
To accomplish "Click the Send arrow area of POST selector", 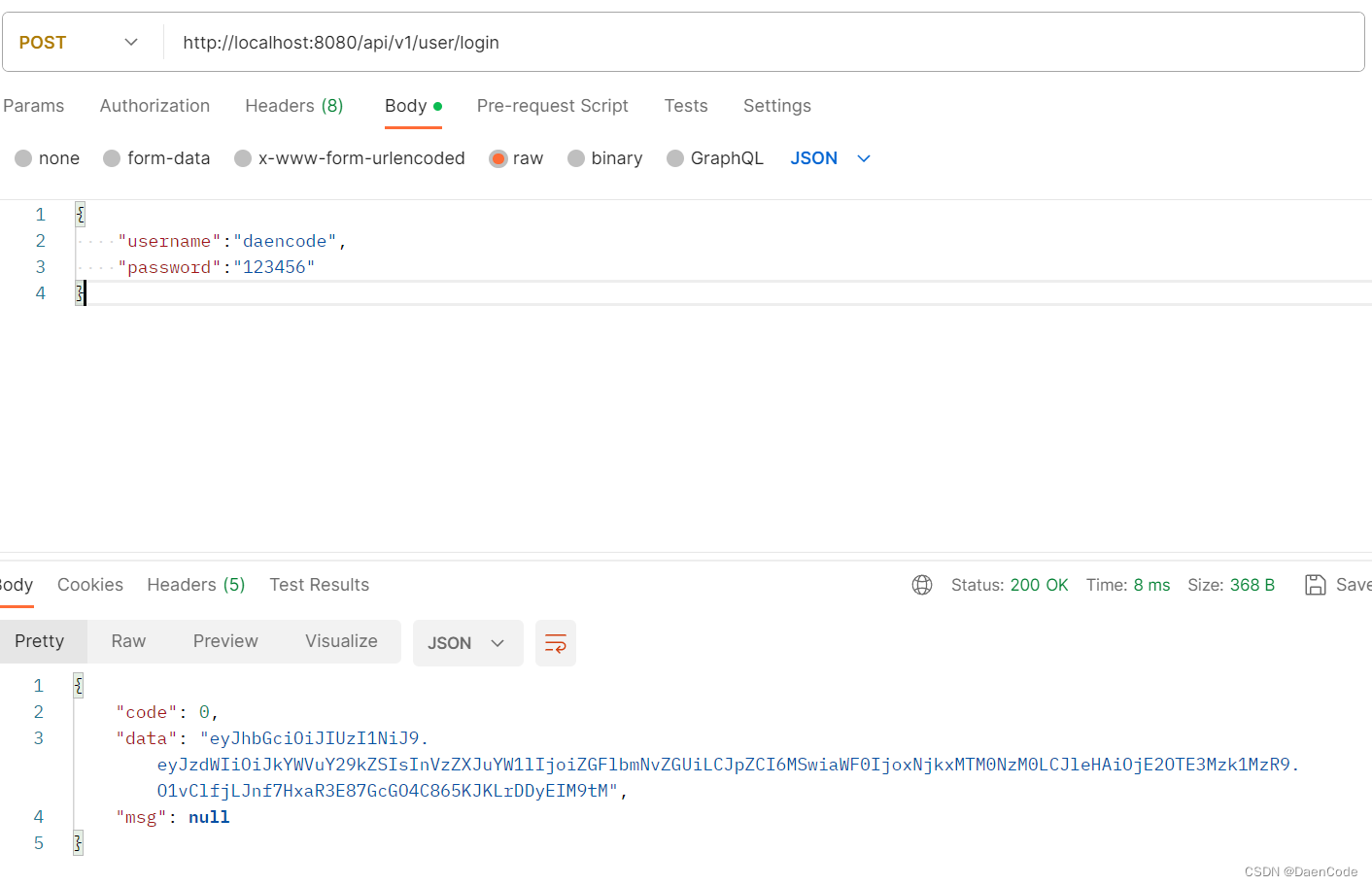I will tap(130, 41).
